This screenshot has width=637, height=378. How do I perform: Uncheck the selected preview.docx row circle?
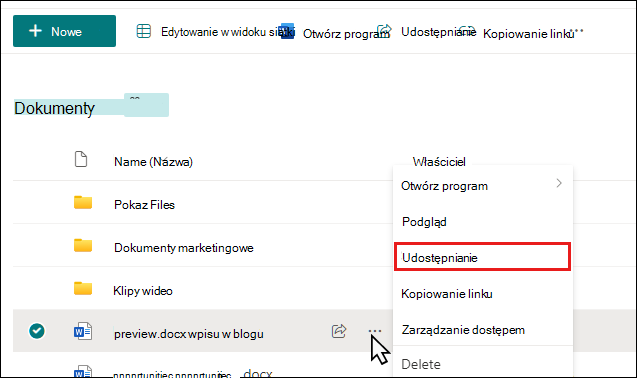pyautogui.click(x=37, y=331)
